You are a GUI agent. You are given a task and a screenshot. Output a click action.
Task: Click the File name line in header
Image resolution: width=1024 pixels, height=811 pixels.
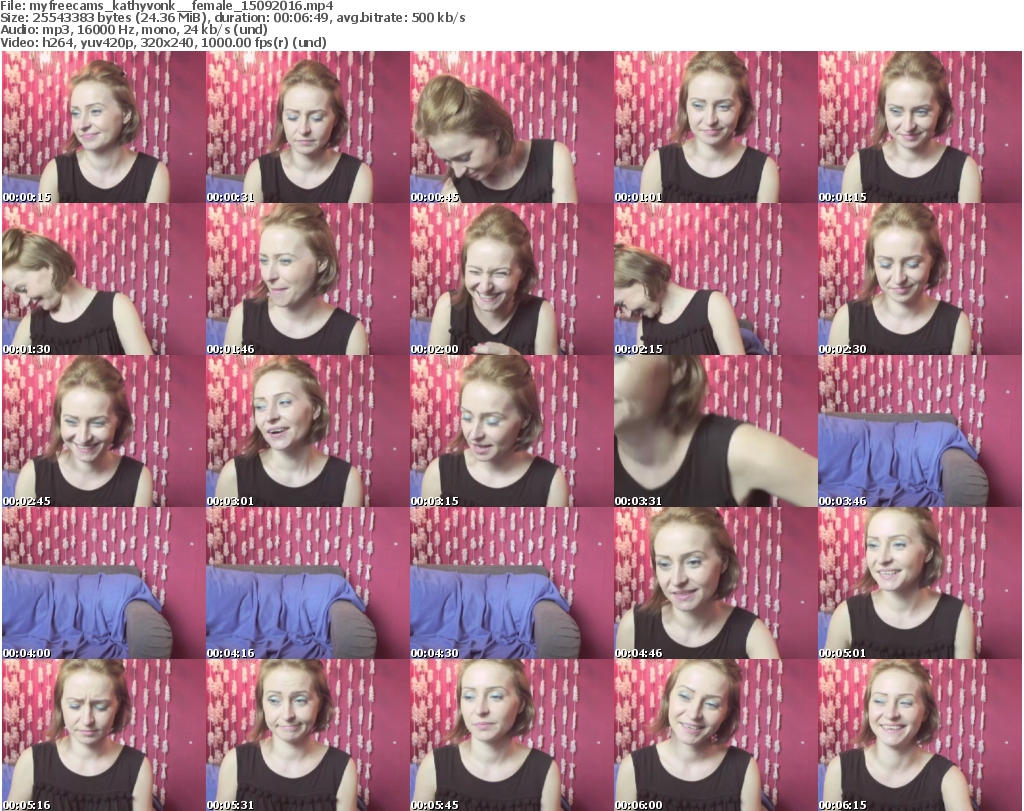click(x=167, y=6)
